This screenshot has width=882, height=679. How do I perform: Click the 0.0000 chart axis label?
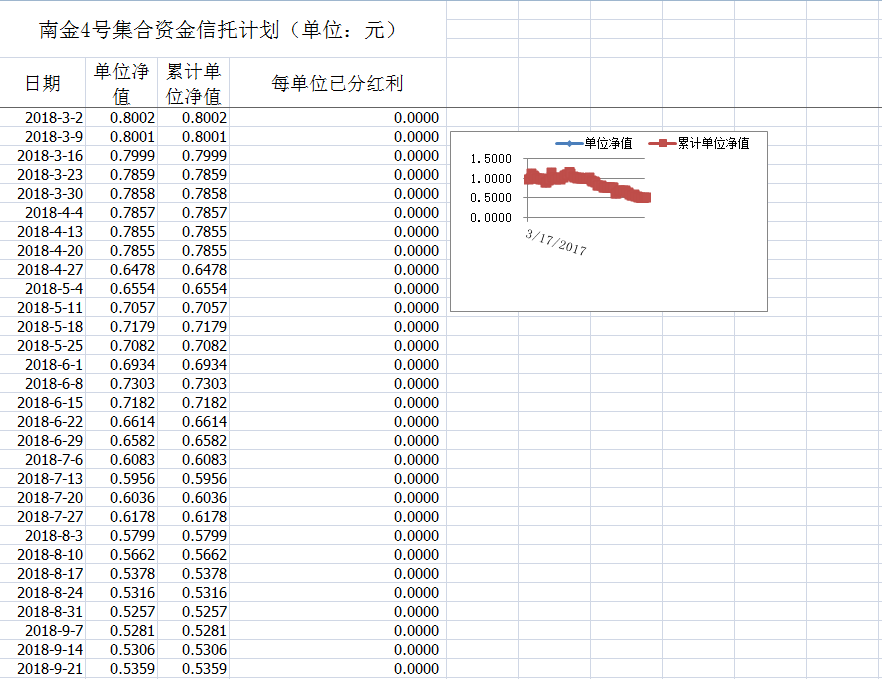pos(490,218)
